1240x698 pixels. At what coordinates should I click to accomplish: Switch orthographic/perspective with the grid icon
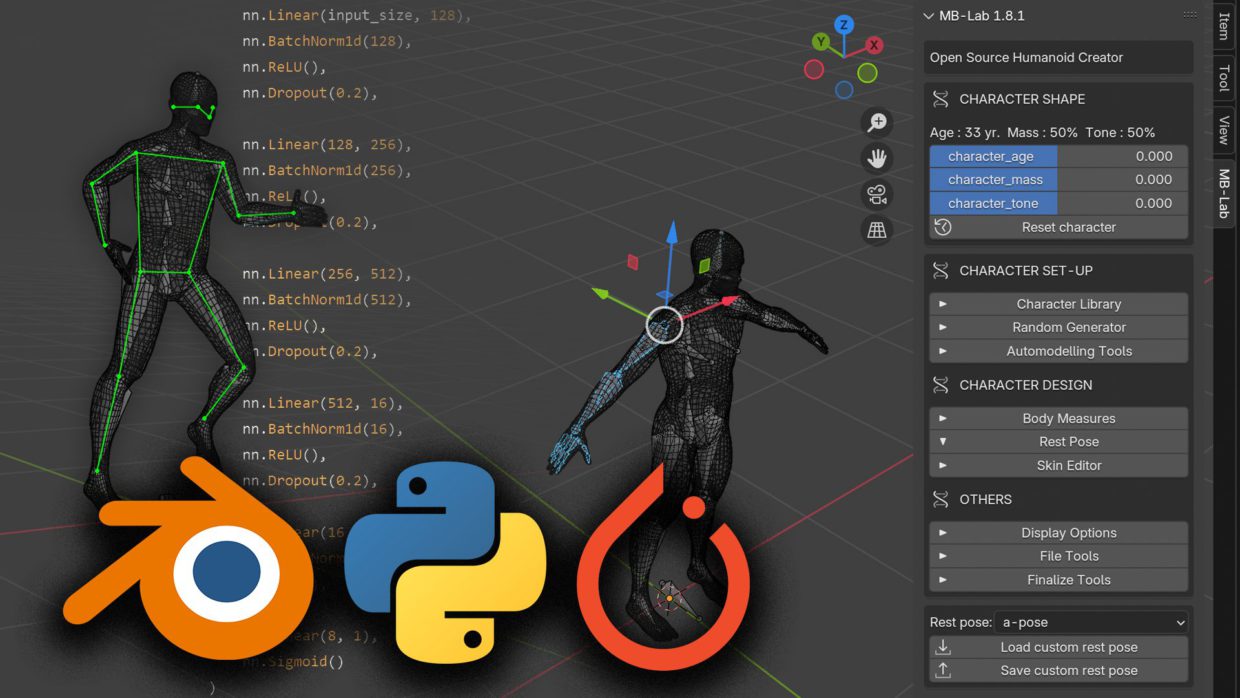pos(877,230)
